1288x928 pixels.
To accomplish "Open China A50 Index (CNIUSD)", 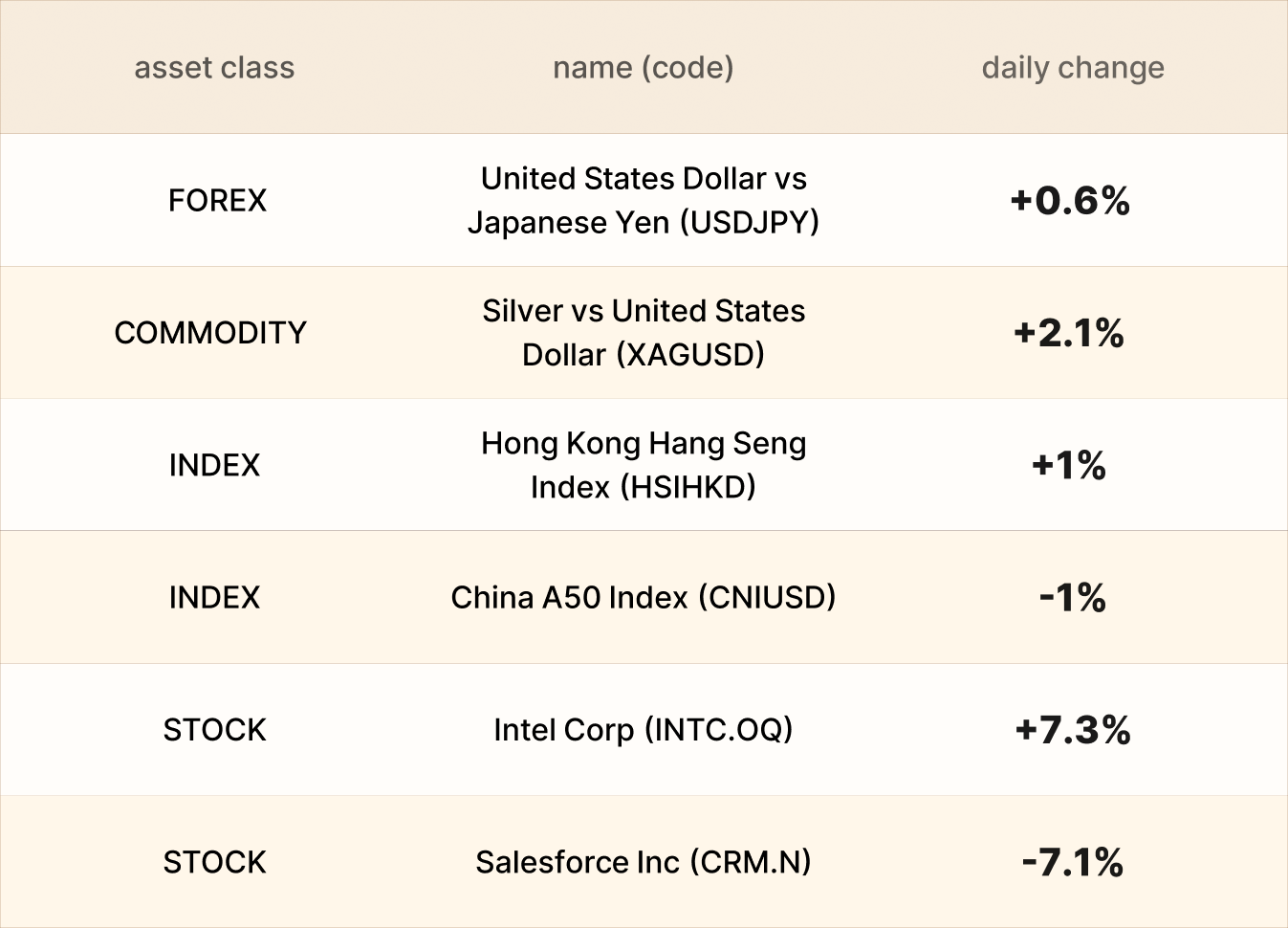I will click(643, 598).
